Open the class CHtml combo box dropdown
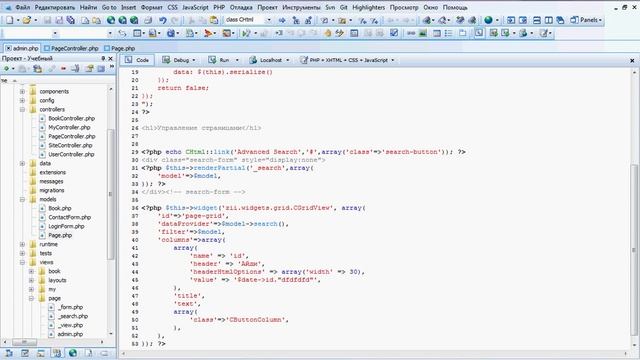Viewport: 640px width, 360px height. click(x=269, y=20)
